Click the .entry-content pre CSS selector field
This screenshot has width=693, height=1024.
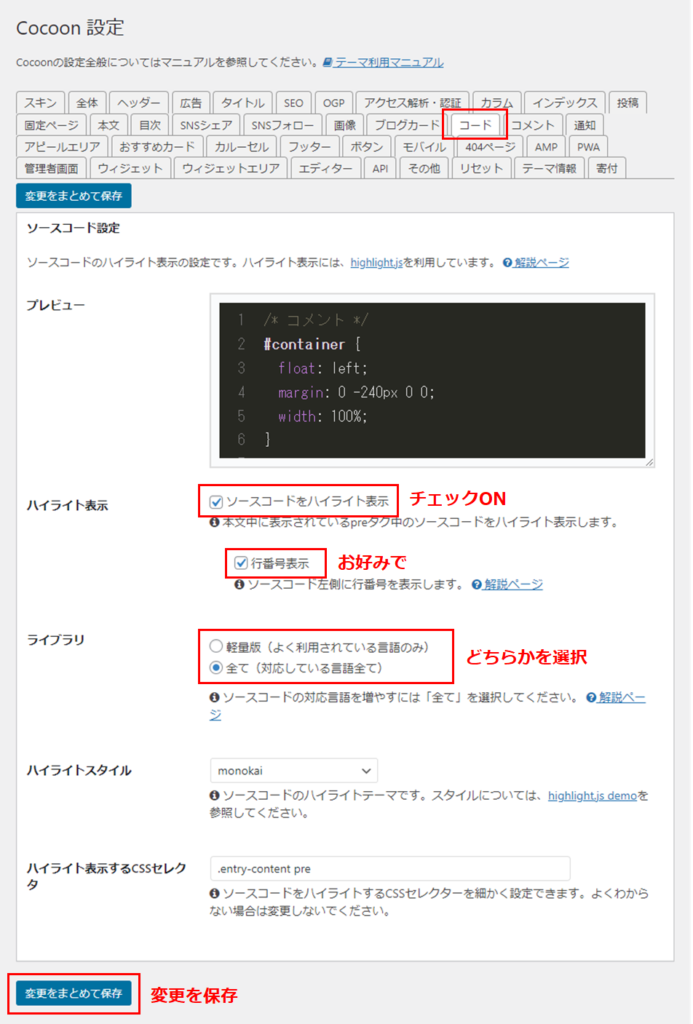click(x=390, y=869)
